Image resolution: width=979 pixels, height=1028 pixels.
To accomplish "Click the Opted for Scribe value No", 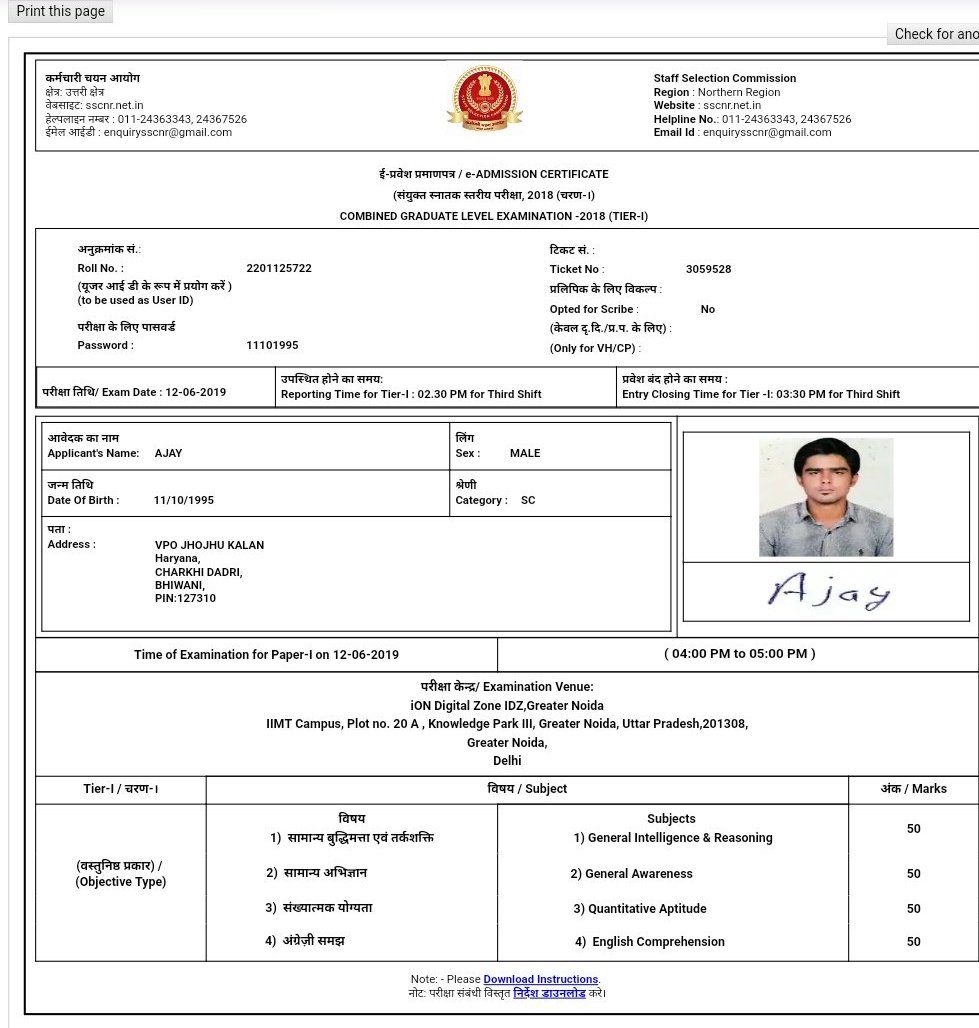I will (x=708, y=309).
